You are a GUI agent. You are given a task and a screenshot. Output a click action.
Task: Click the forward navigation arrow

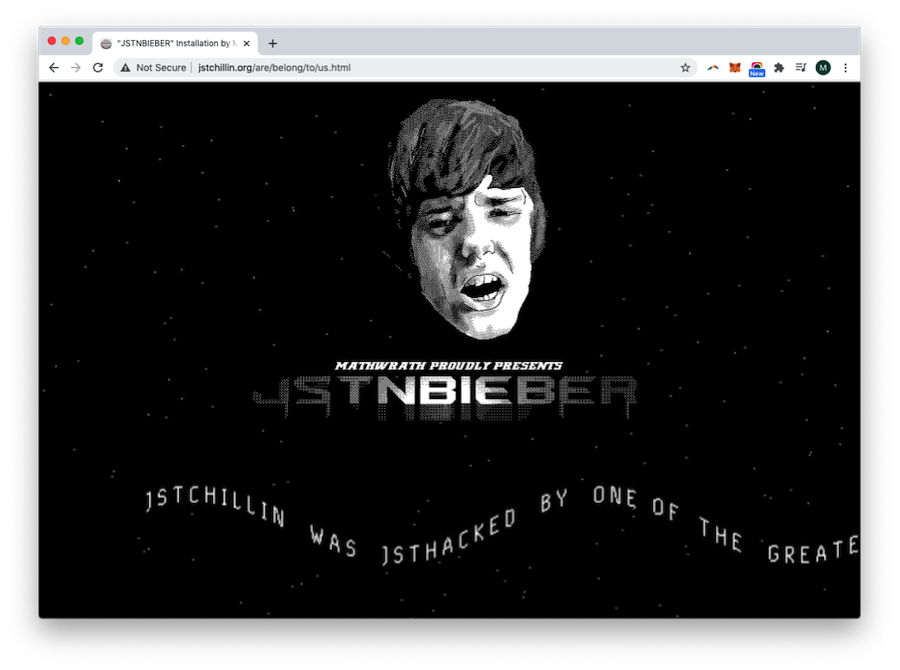tap(76, 68)
